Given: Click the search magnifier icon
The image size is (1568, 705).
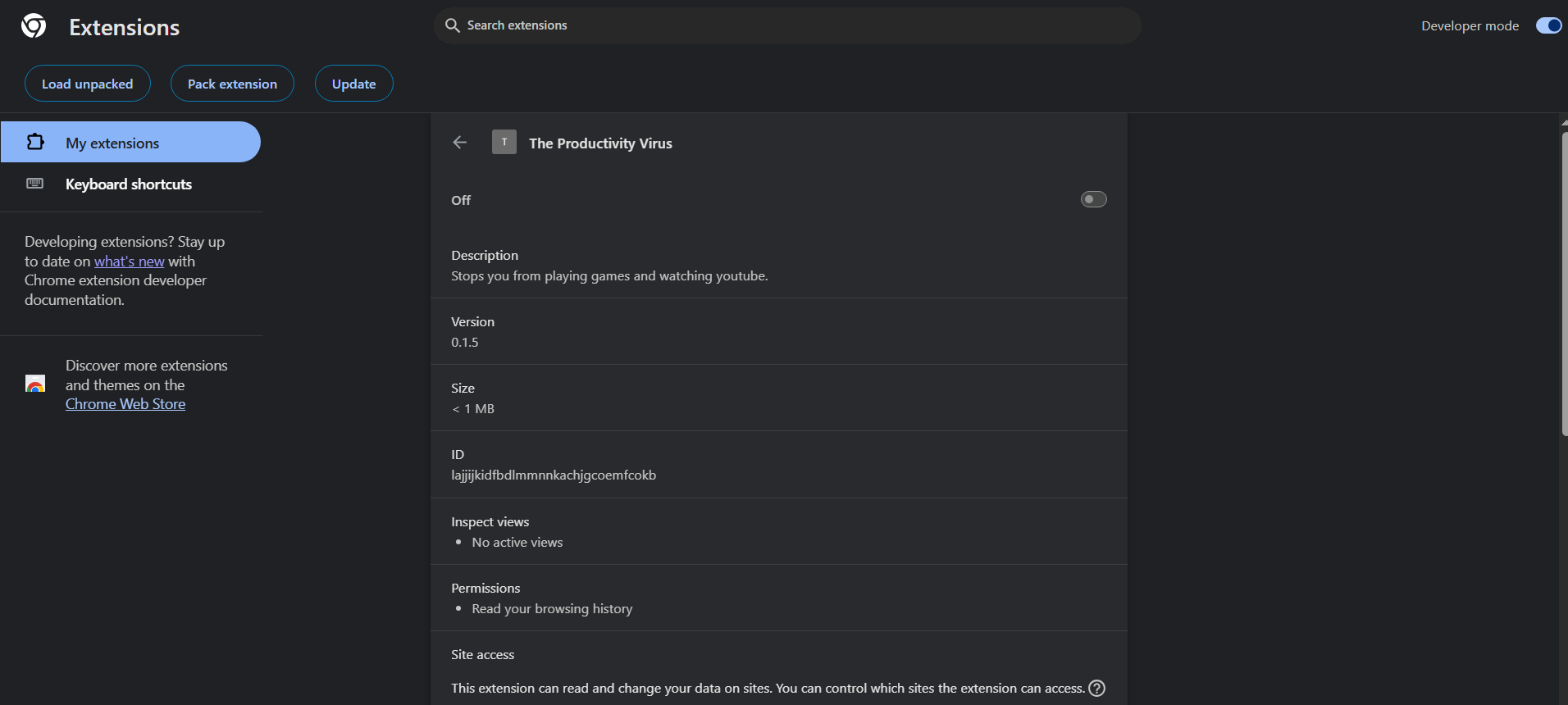Looking at the screenshot, I should pos(452,25).
